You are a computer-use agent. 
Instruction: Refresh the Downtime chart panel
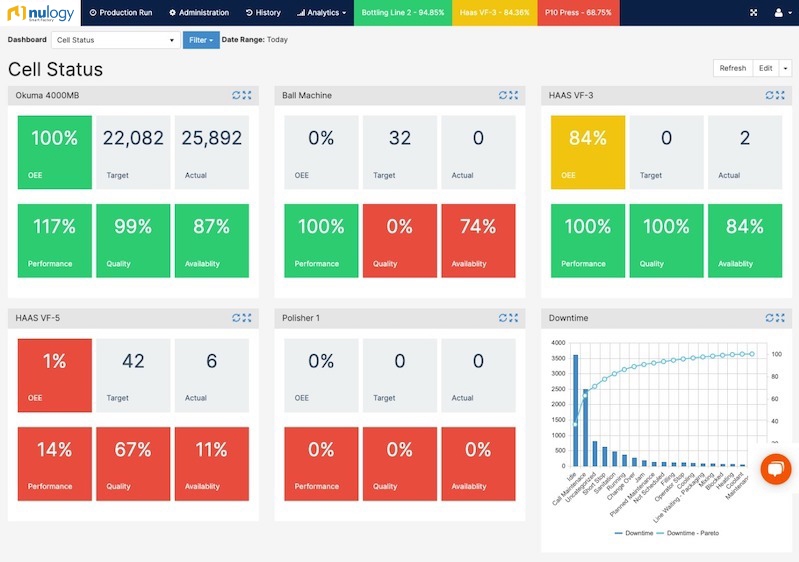click(x=769, y=318)
